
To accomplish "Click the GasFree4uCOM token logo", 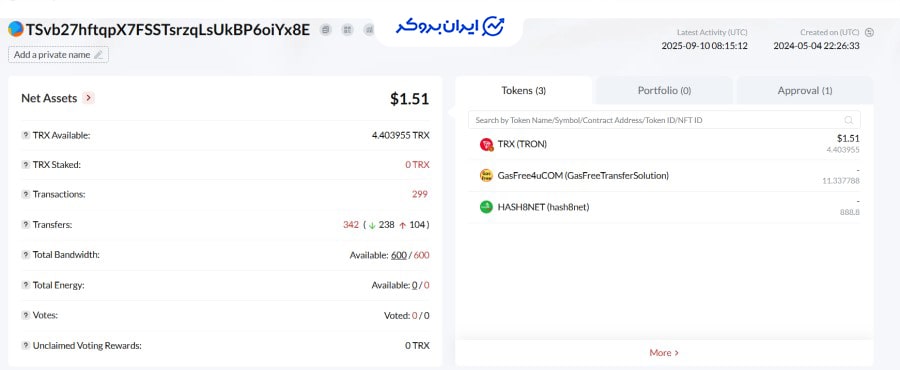I will point(486,176).
